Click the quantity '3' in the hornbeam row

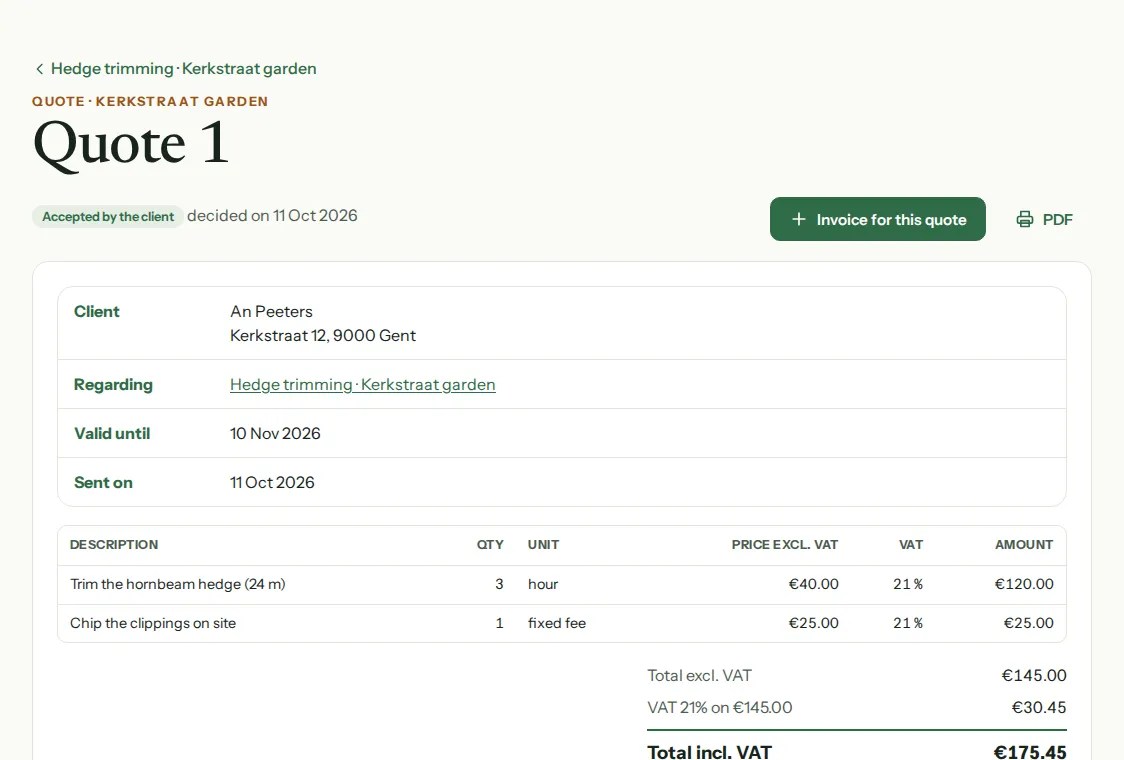tap(499, 584)
